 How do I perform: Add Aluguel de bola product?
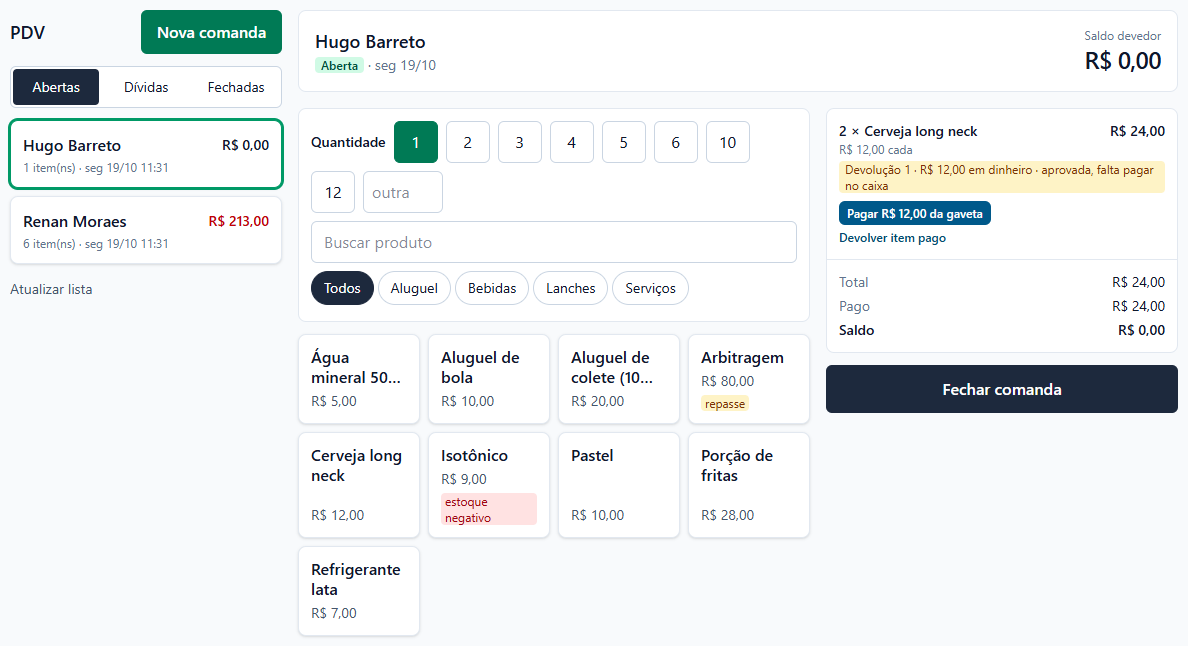pyautogui.click(x=489, y=379)
